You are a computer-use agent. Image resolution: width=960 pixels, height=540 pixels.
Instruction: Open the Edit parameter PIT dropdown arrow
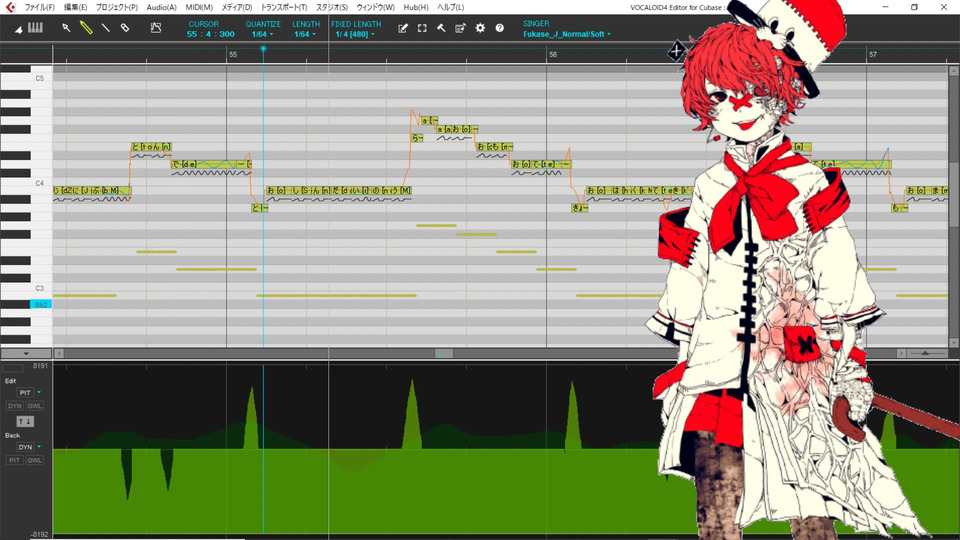tap(39, 392)
